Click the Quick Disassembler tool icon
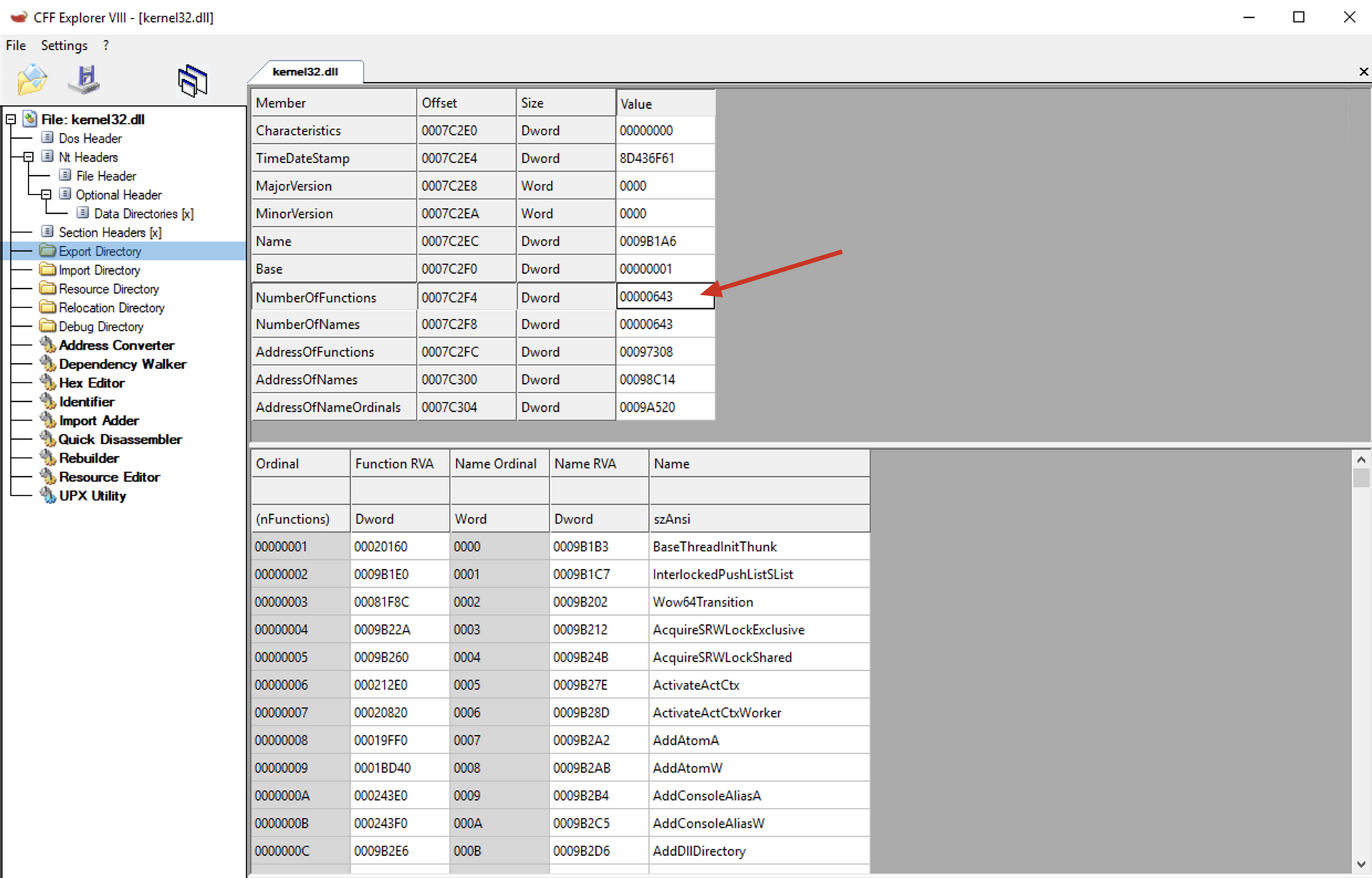 click(48, 439)
